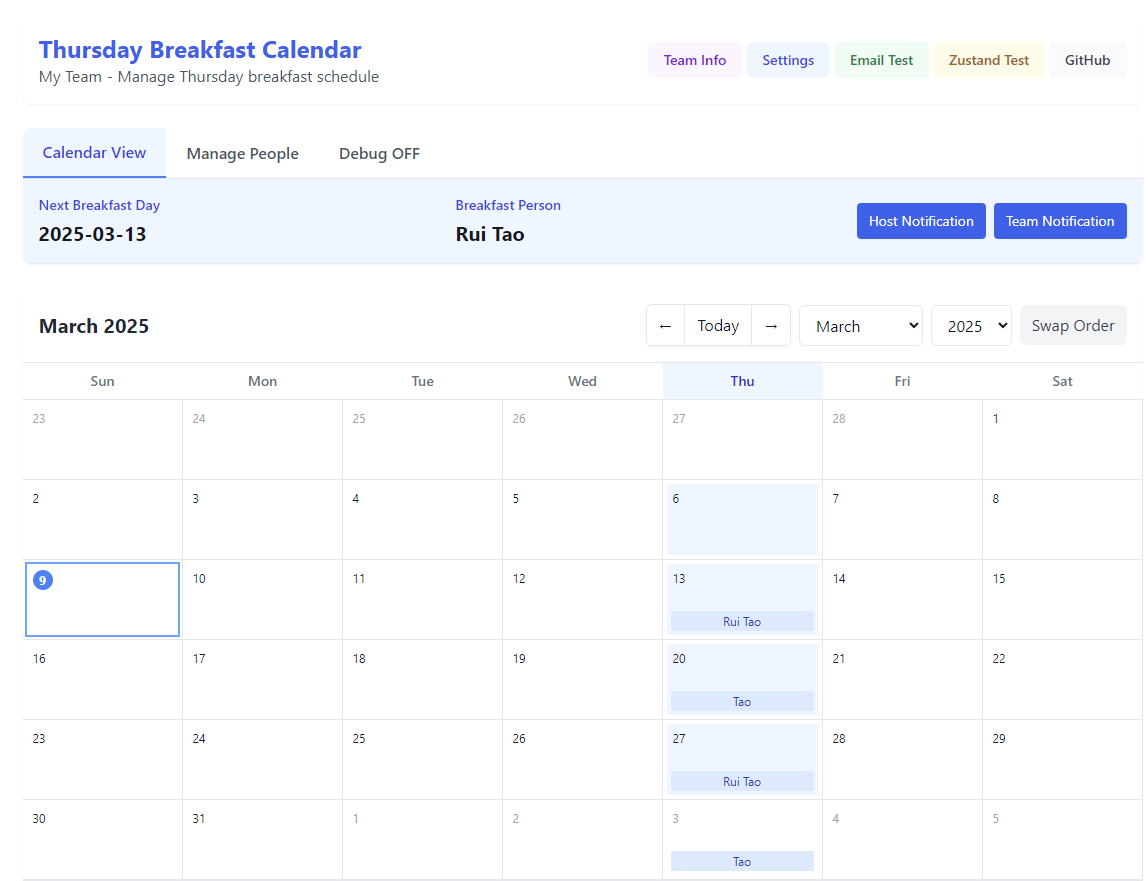Run the Email Test
This screenshot has height=881, width=1148.
[881, 60]
